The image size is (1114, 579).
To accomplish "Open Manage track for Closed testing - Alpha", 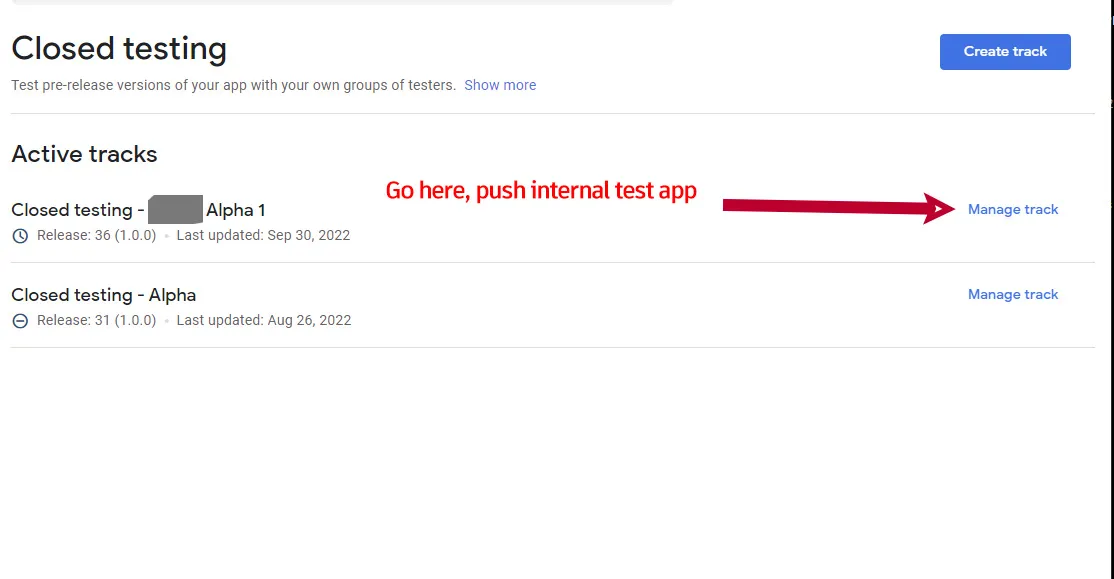I will [x=1013, y=294].
